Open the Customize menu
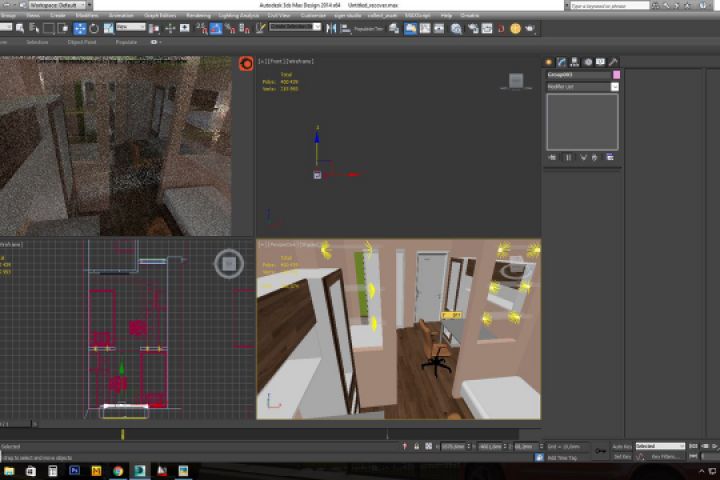720x480 pixels. click(313, 16)
